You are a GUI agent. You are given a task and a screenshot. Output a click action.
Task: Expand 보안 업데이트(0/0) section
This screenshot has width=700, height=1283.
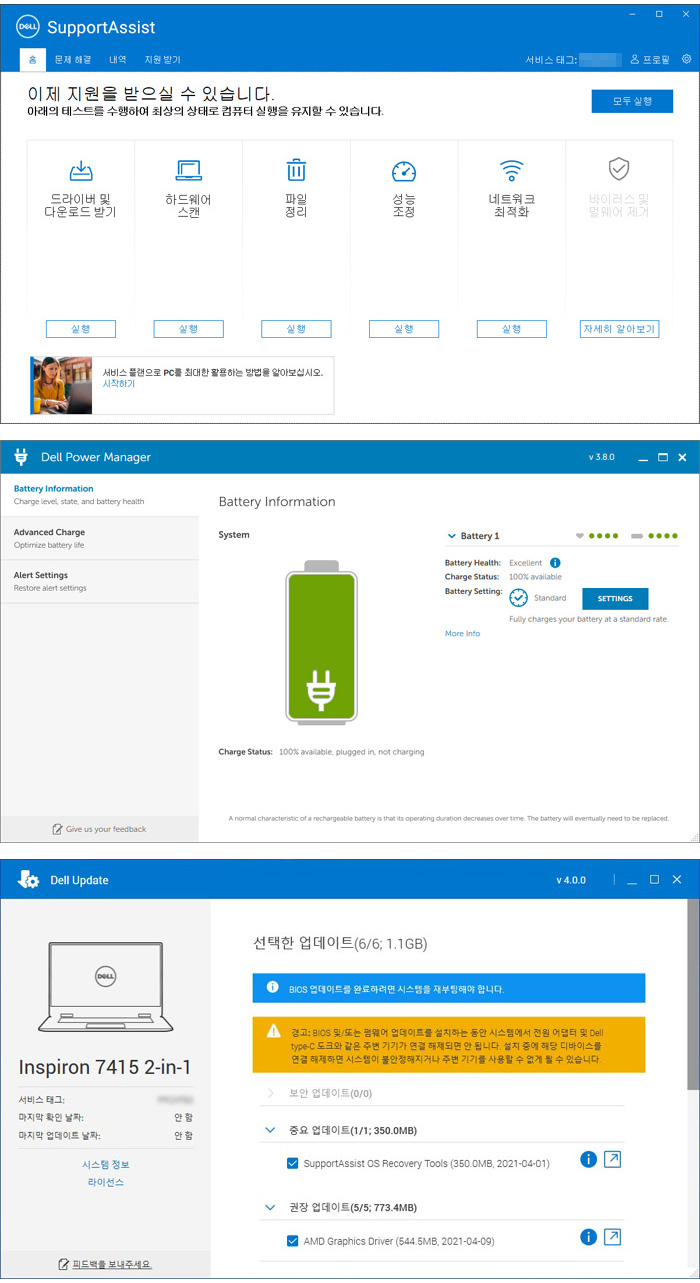tap(270, 1093)
